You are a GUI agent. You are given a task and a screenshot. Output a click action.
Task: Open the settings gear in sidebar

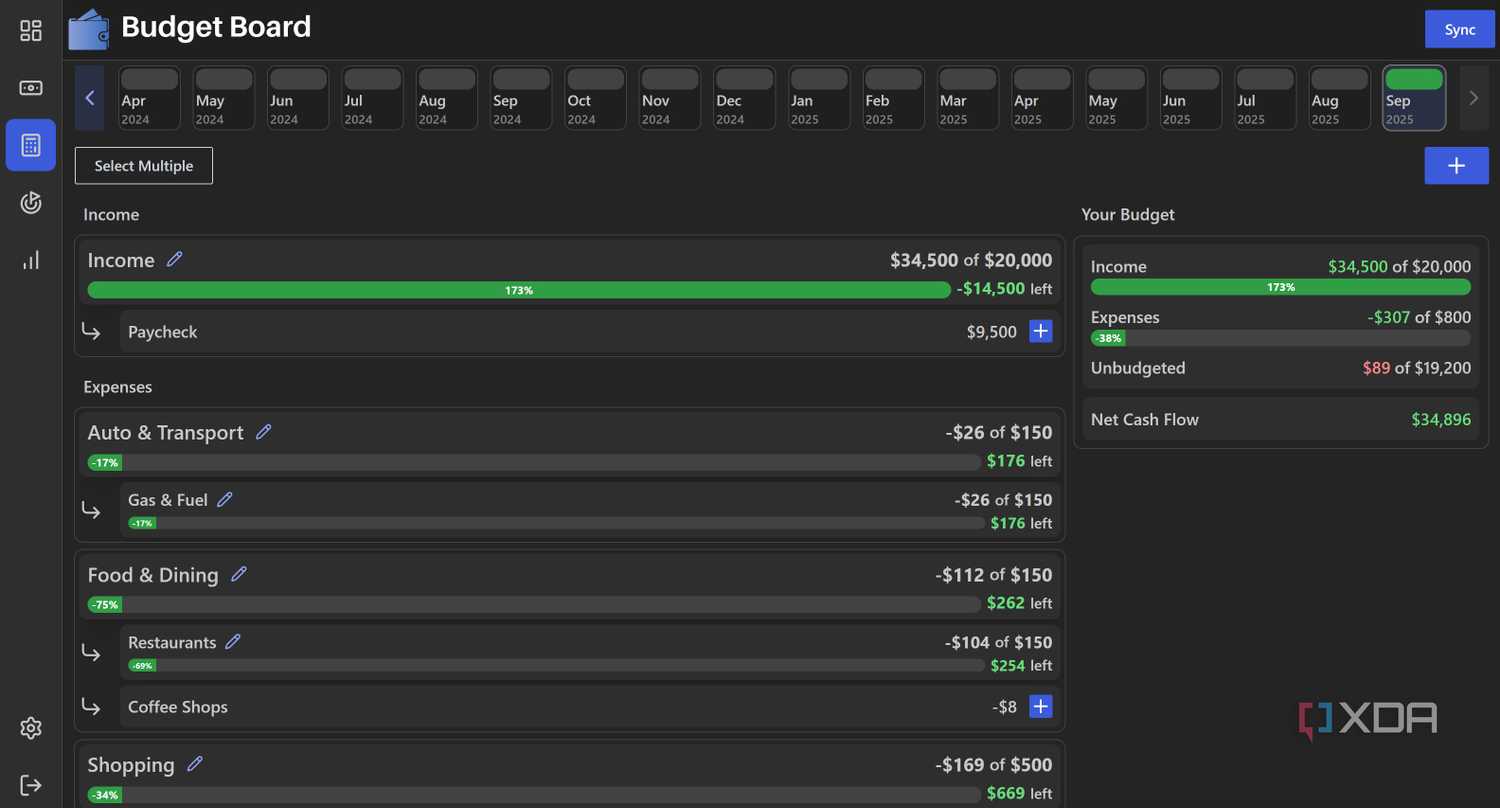point(31,728)
